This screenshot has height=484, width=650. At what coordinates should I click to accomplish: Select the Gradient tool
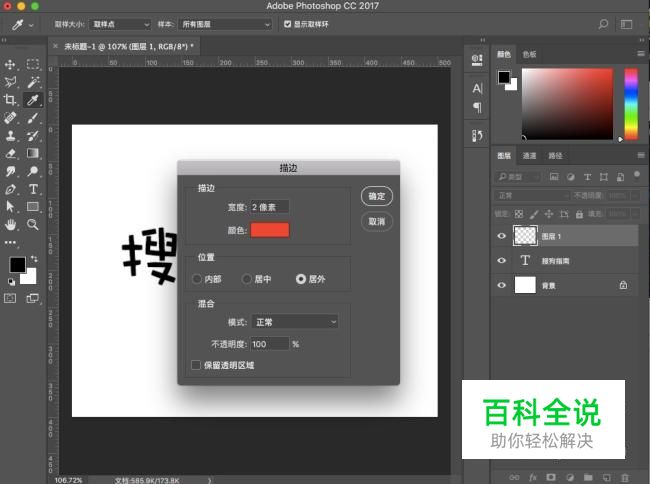point(33,153)
